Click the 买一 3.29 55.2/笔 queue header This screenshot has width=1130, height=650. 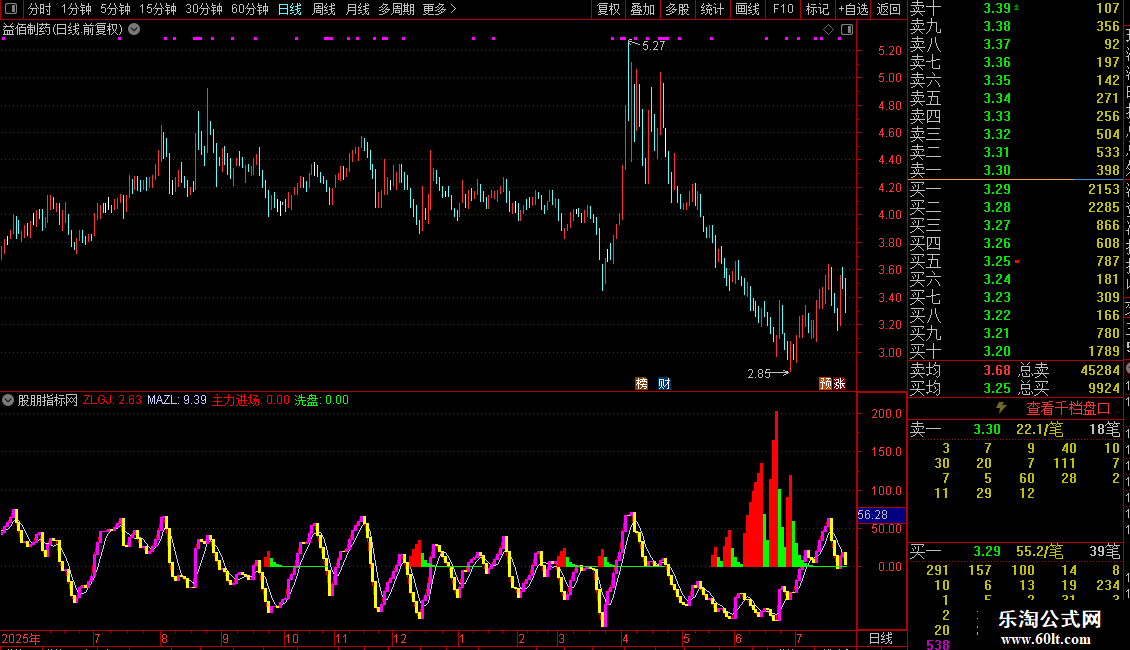tap(1015, 551)
